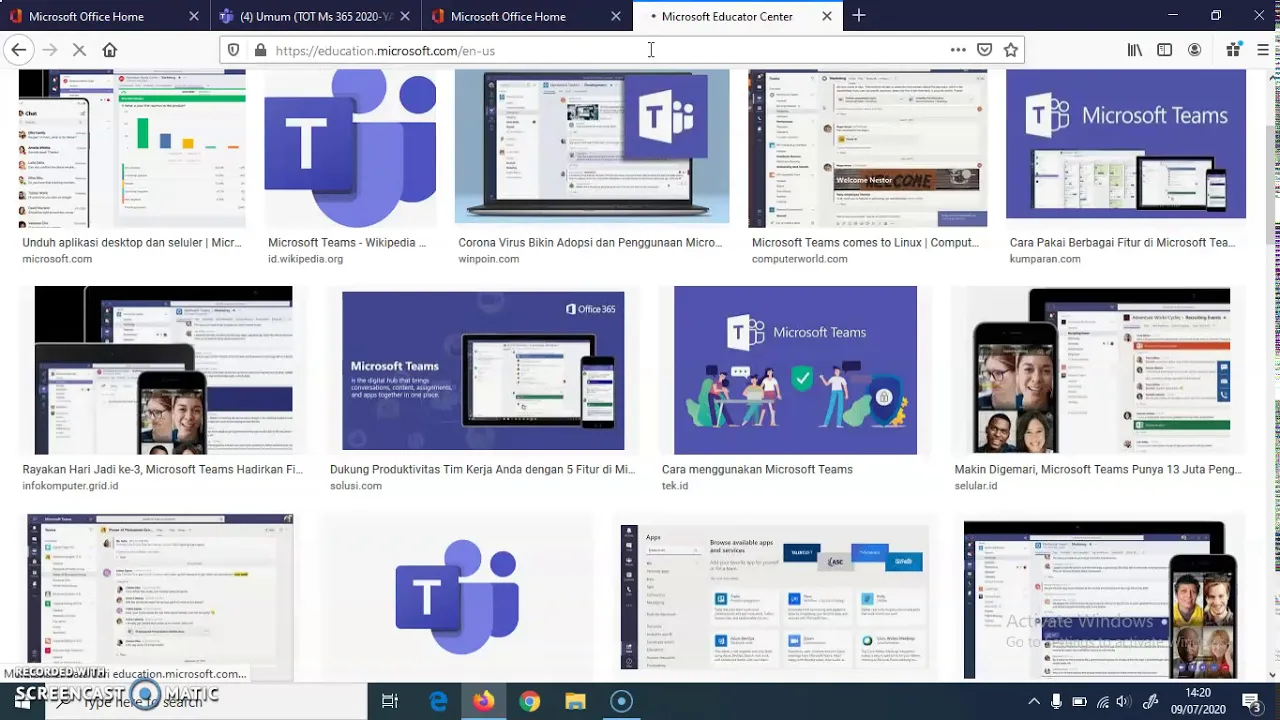Open 'Microsoft Teams comes to Linux' title

tap(865, 242)
